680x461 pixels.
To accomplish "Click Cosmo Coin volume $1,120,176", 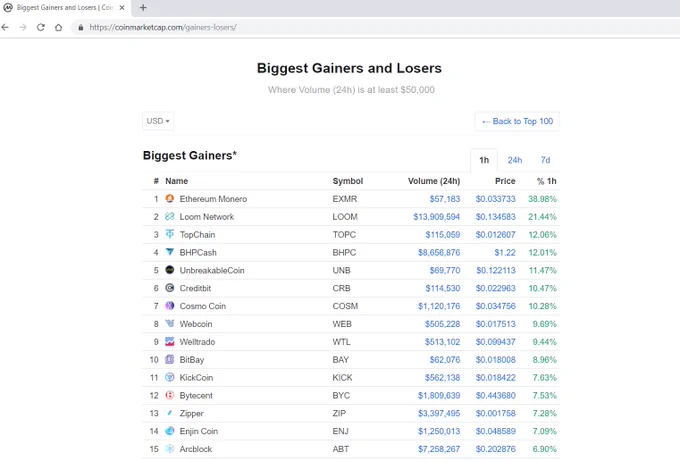I will coord(439,306).
